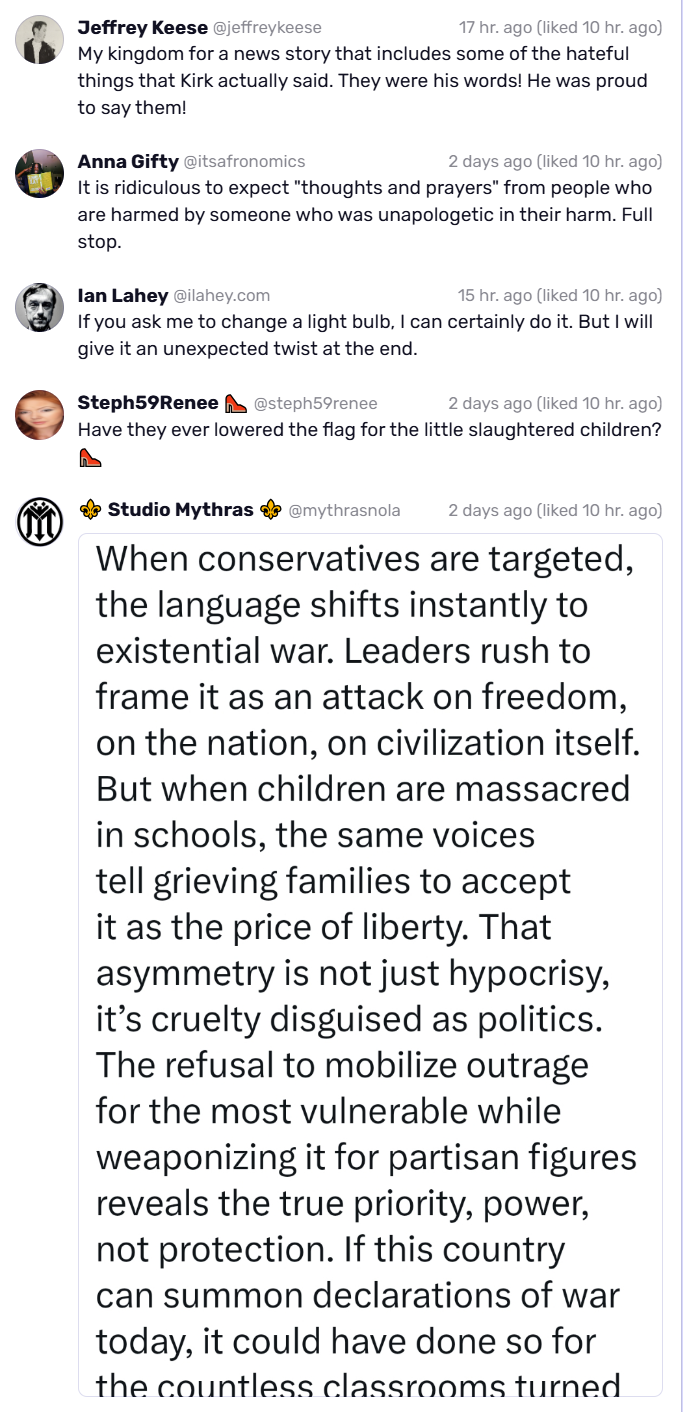Click red shoe emoji beside Steph59Renee name
The width and height of the screenshot is (683, 1412).
click(235, 403)
